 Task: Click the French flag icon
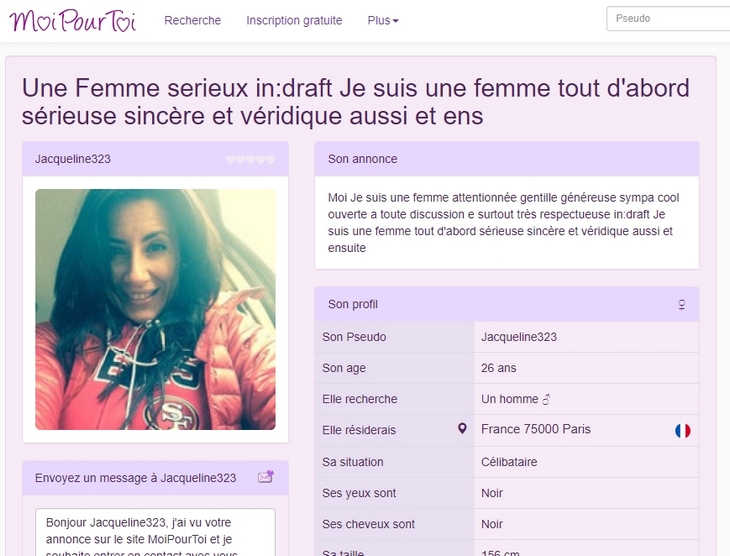683,431
